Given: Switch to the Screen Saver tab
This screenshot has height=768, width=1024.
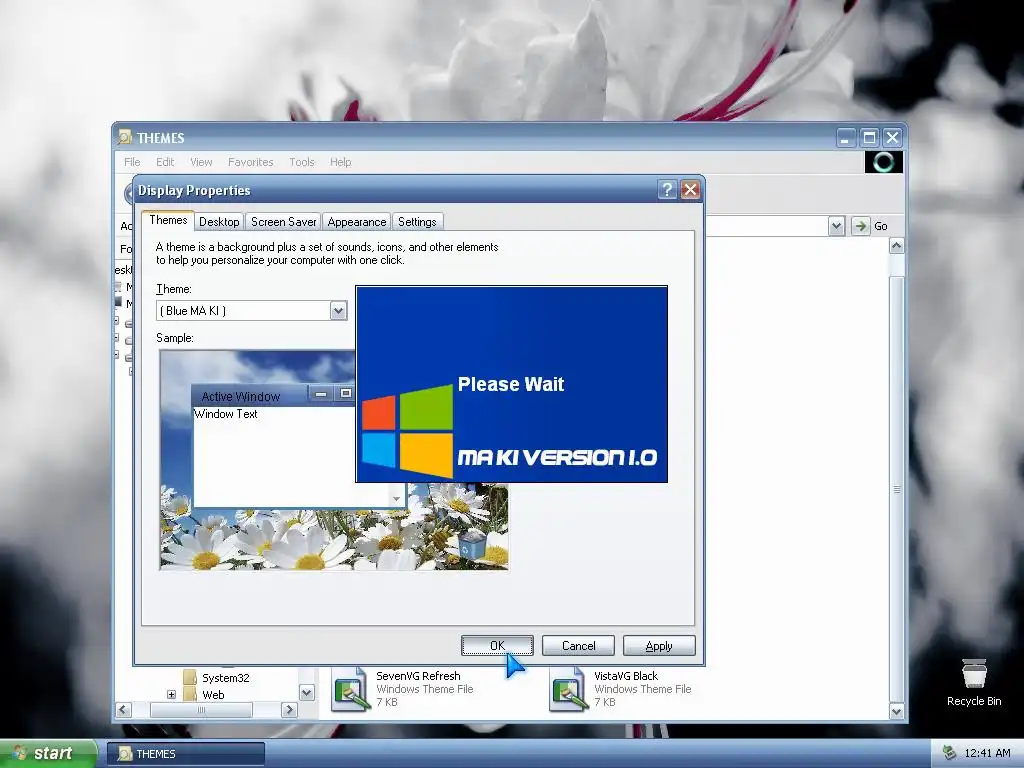Looking at the screenshot, I should (x=283, y=222).
